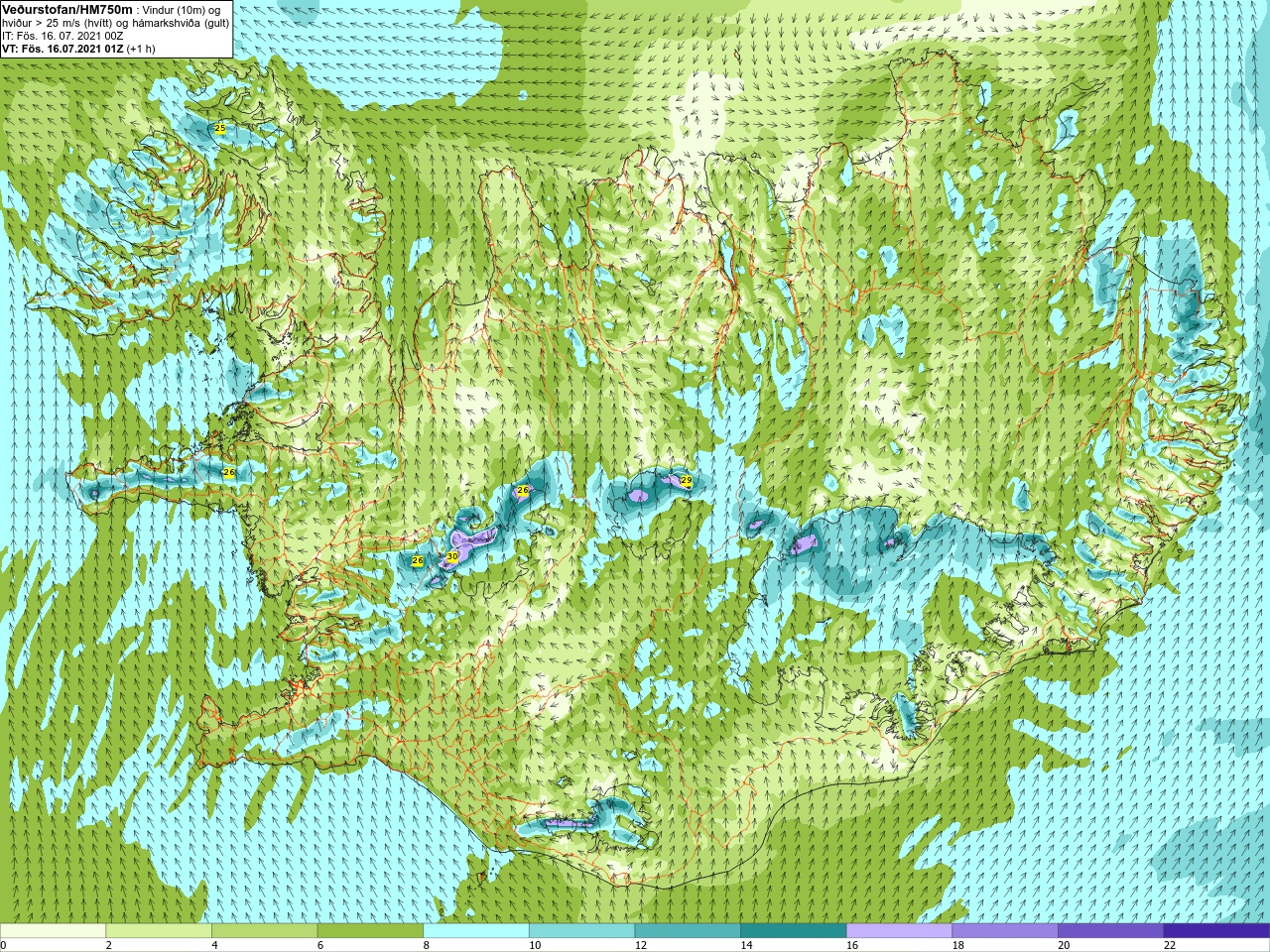Click the 'IT: Fös. 16. 07. 2021 00Z' line

(63, 36)
